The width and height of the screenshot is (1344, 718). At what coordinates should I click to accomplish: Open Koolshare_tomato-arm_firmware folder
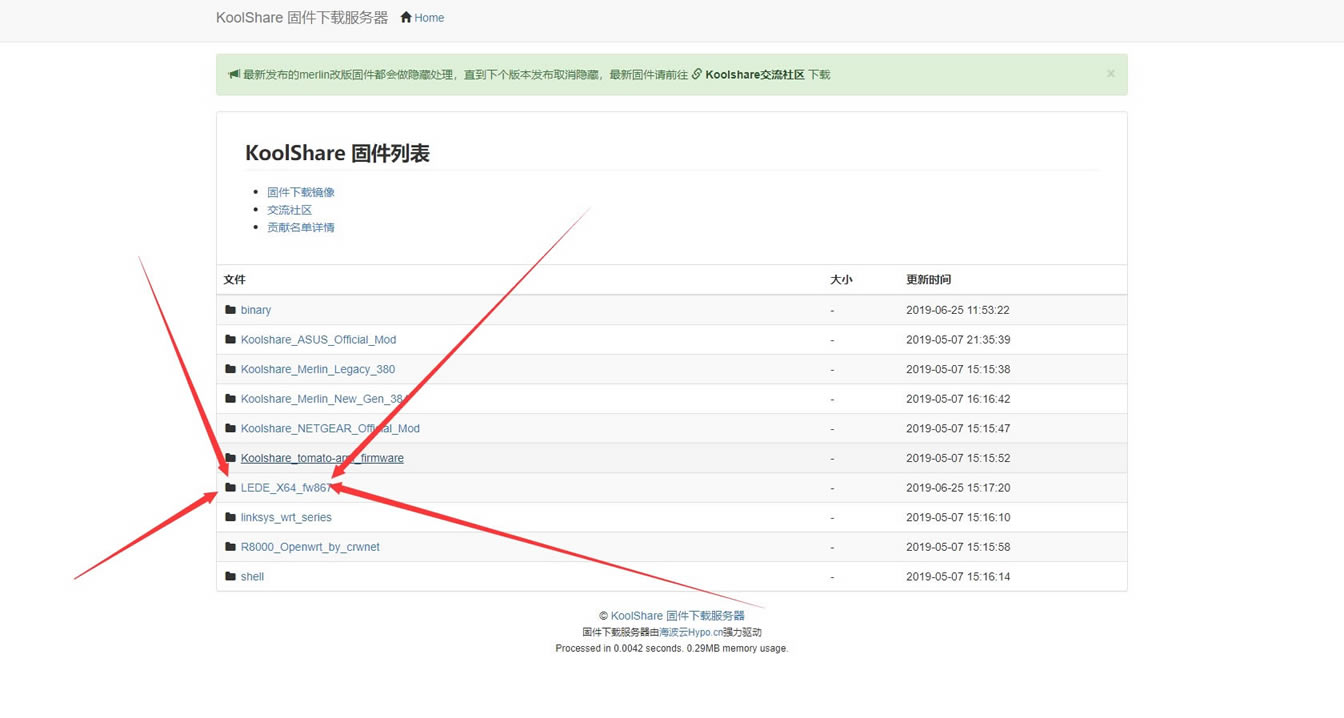coord(322,458)
